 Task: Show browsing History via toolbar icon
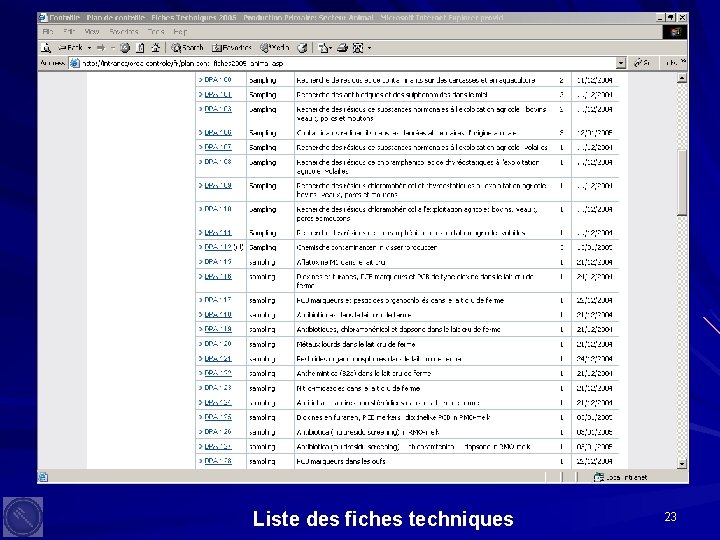(x=302, y=48)
